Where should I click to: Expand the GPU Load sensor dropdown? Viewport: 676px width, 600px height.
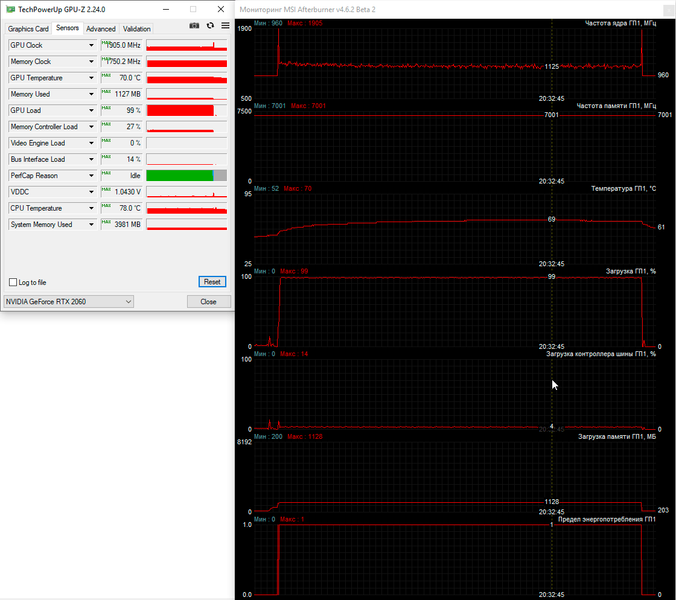click(x=91, y=110)
